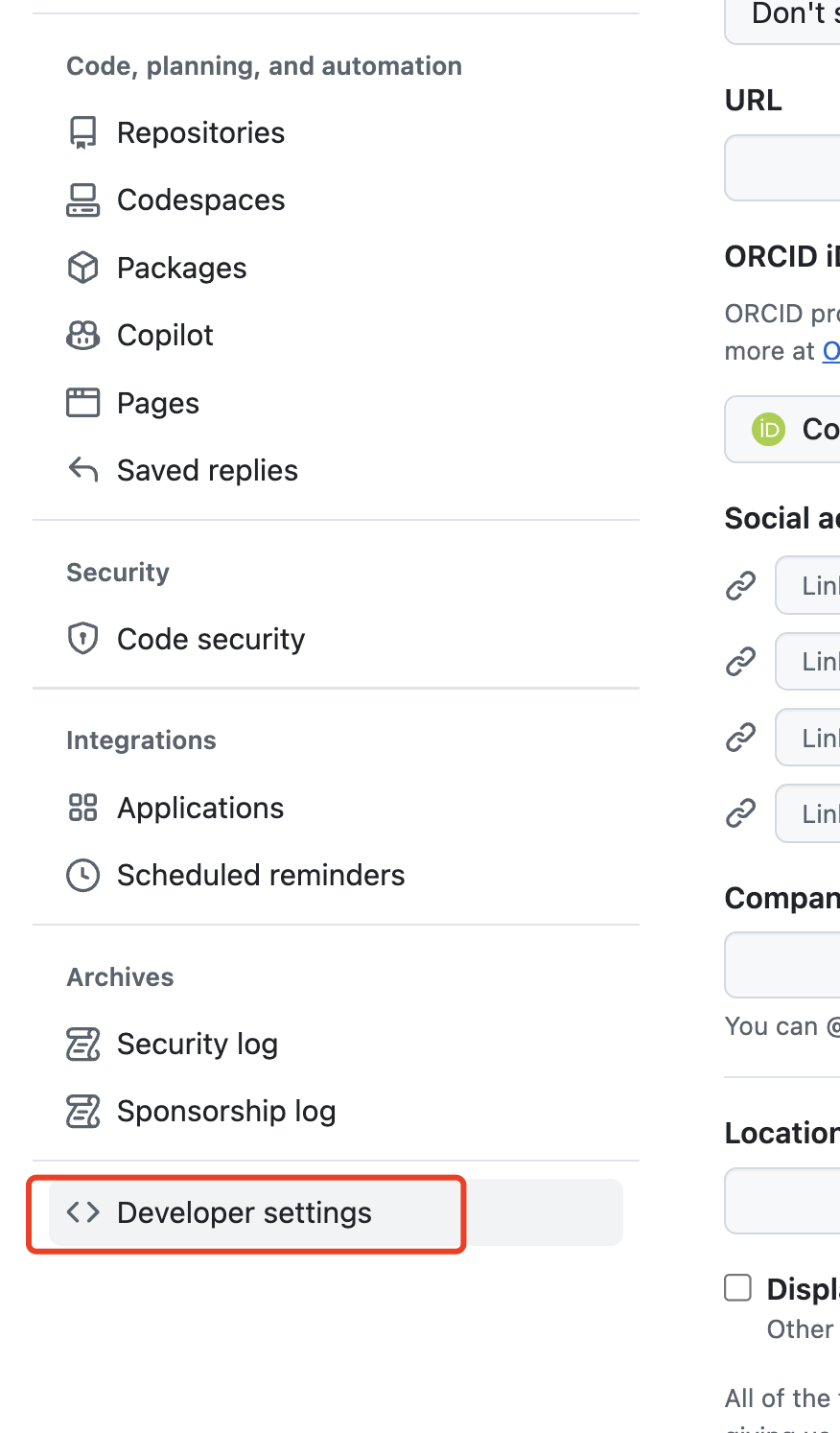This screenshot has width=840, height=1433.
Task: Click the Packages box icon
Action: coord(83,268)
